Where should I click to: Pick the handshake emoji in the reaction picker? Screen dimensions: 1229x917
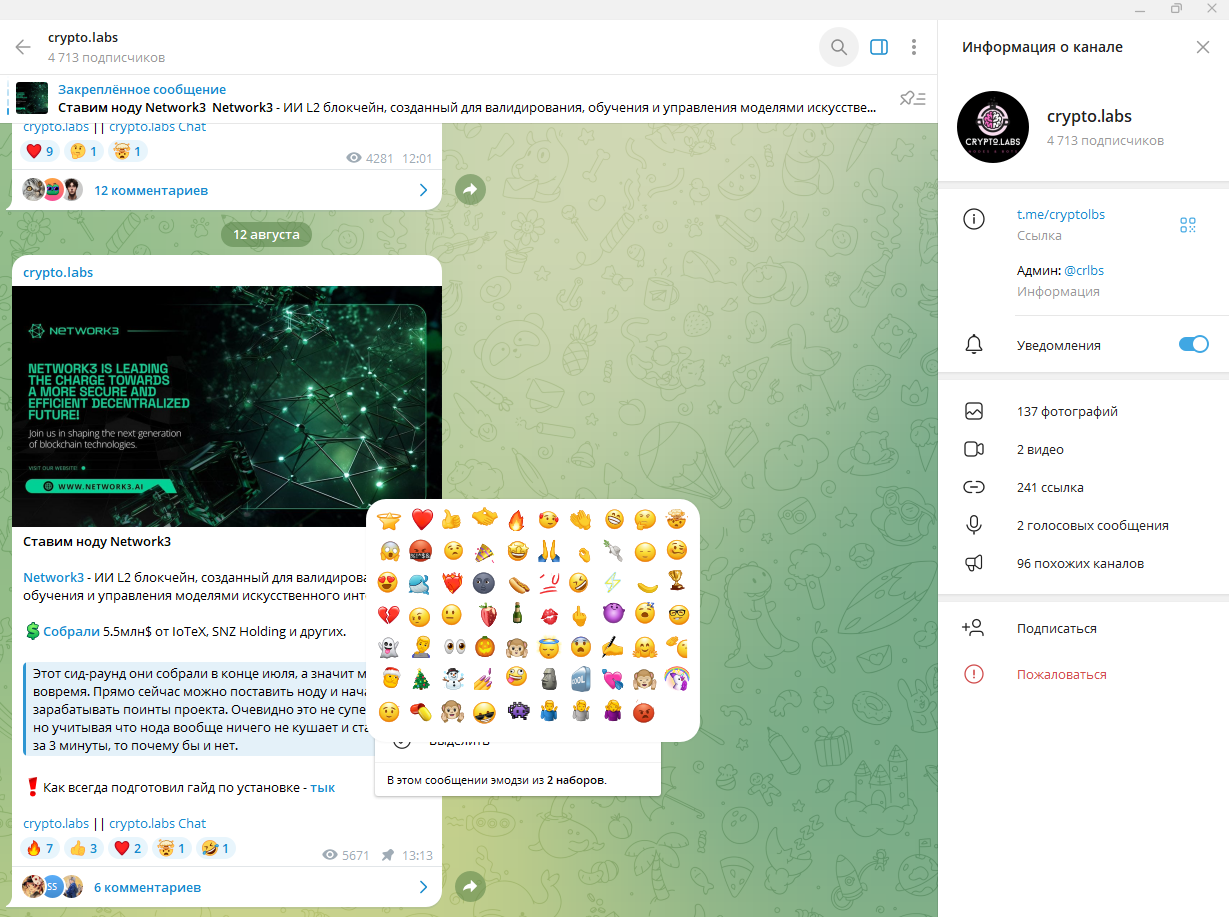tap(484, 519)
